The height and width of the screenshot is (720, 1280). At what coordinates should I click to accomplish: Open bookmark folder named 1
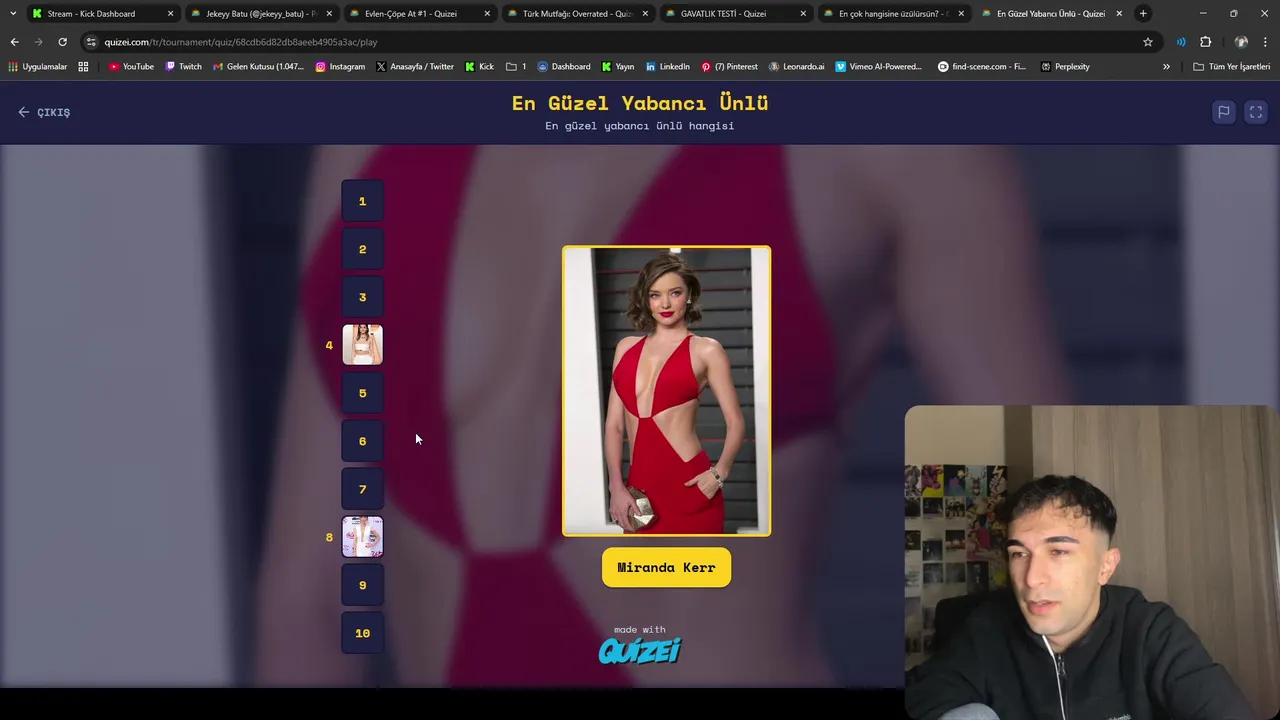point(516,67)
